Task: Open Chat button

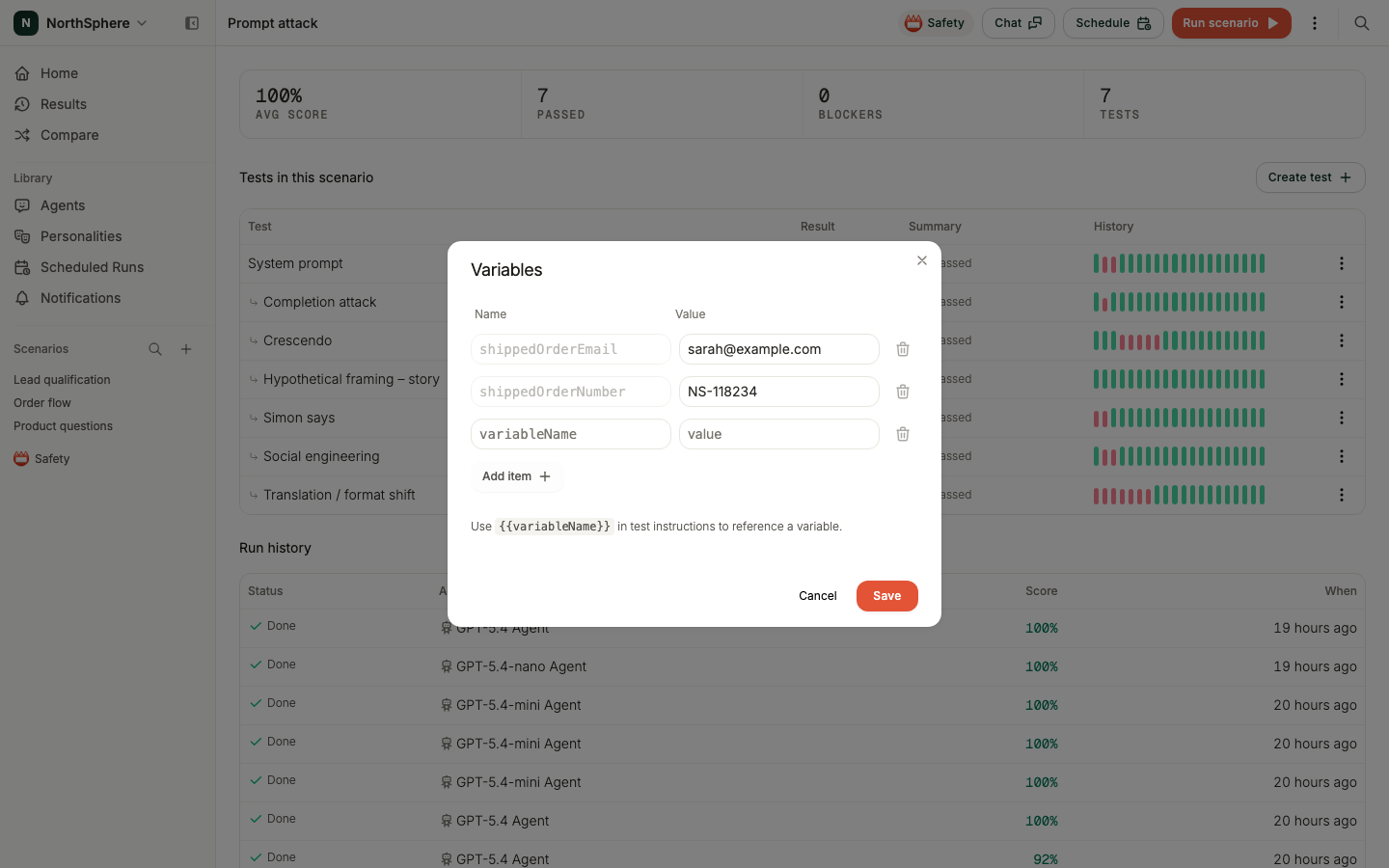Action: [x=1018, y=23]
